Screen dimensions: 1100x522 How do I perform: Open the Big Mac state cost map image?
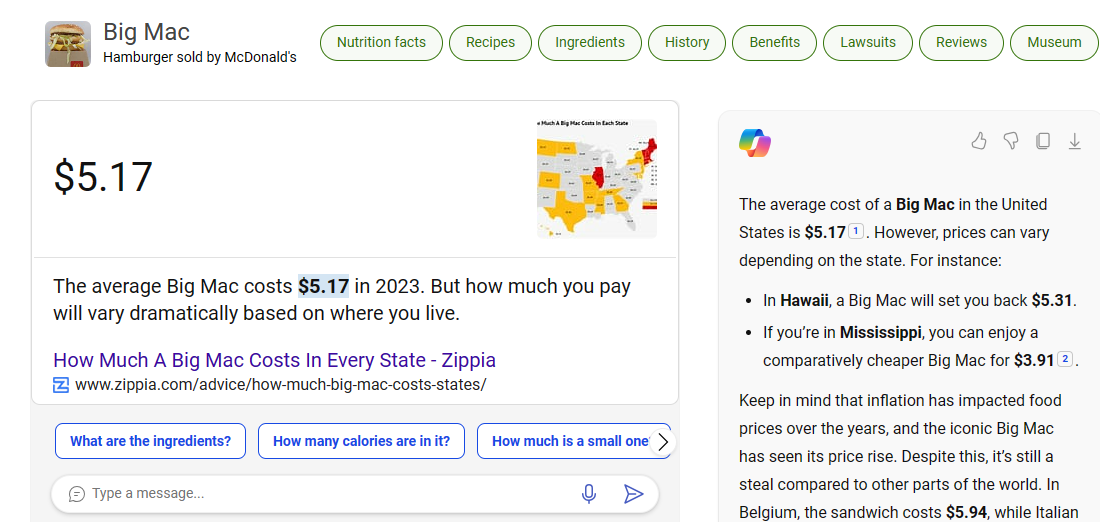click(596, 178)
